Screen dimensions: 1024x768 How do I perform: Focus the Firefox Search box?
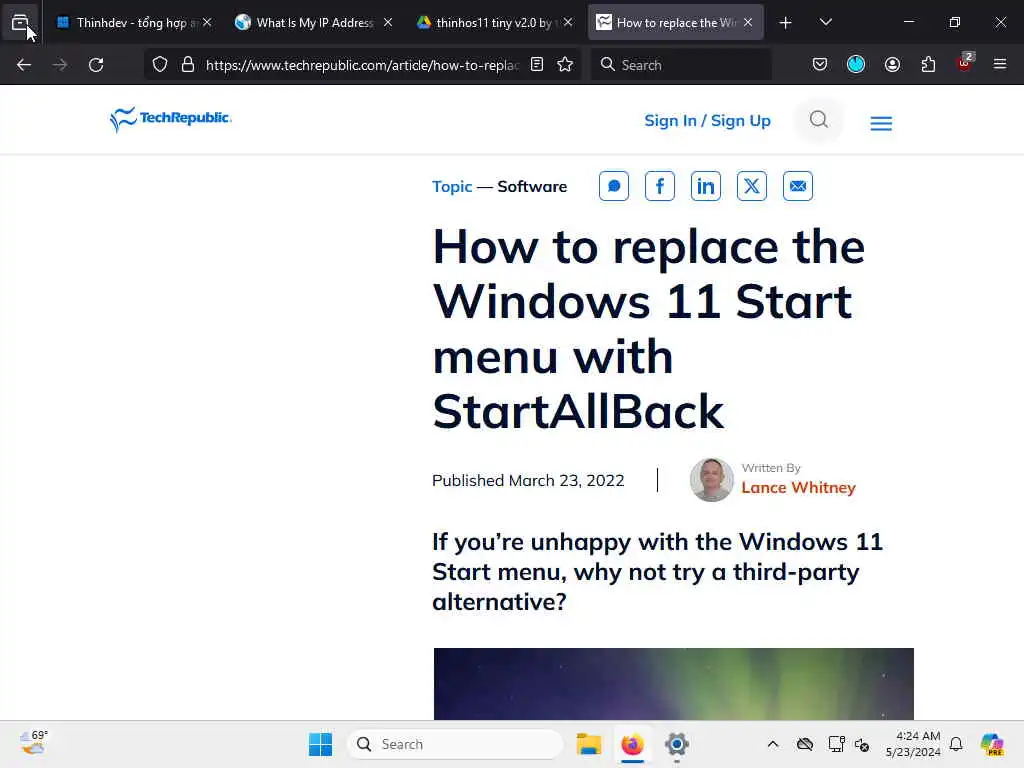[680, 65]
